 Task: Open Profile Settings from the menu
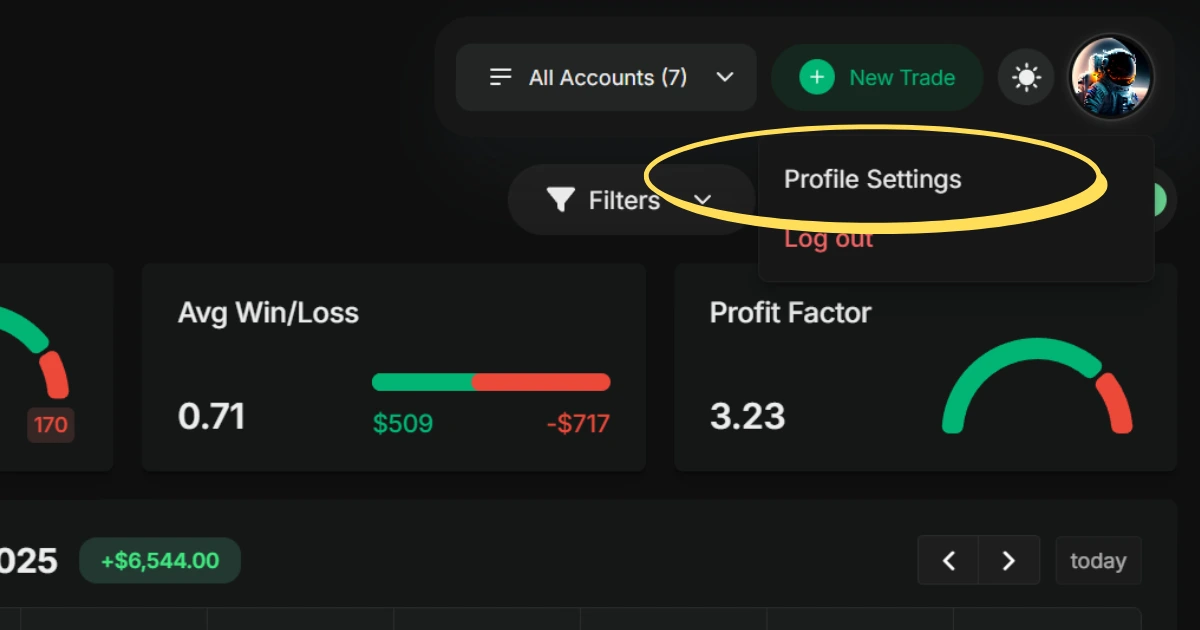(872, 179)
